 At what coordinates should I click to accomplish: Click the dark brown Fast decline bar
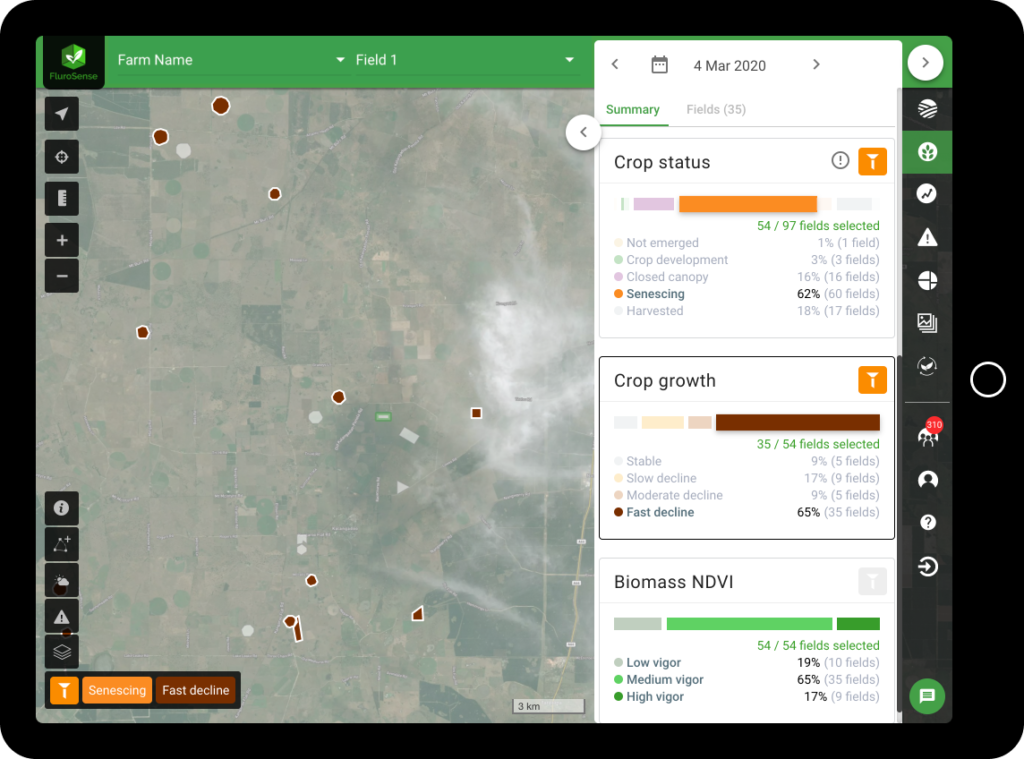point(797,423)
